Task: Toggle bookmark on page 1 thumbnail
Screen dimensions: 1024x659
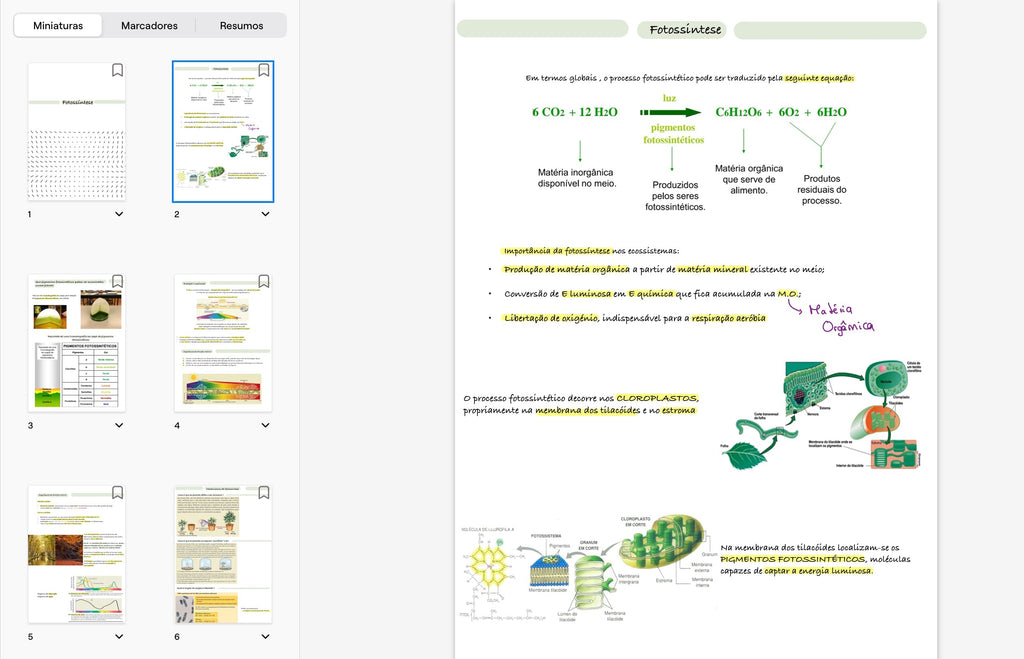Action: tap(118, 70)
